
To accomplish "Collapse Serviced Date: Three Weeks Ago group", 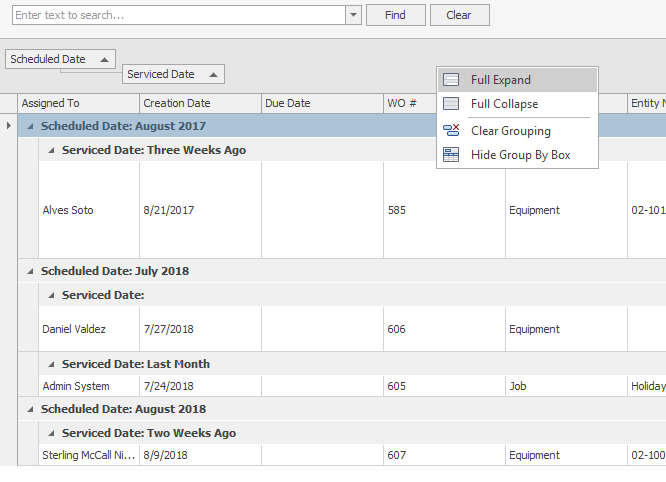I will click(x=51, y=150).
